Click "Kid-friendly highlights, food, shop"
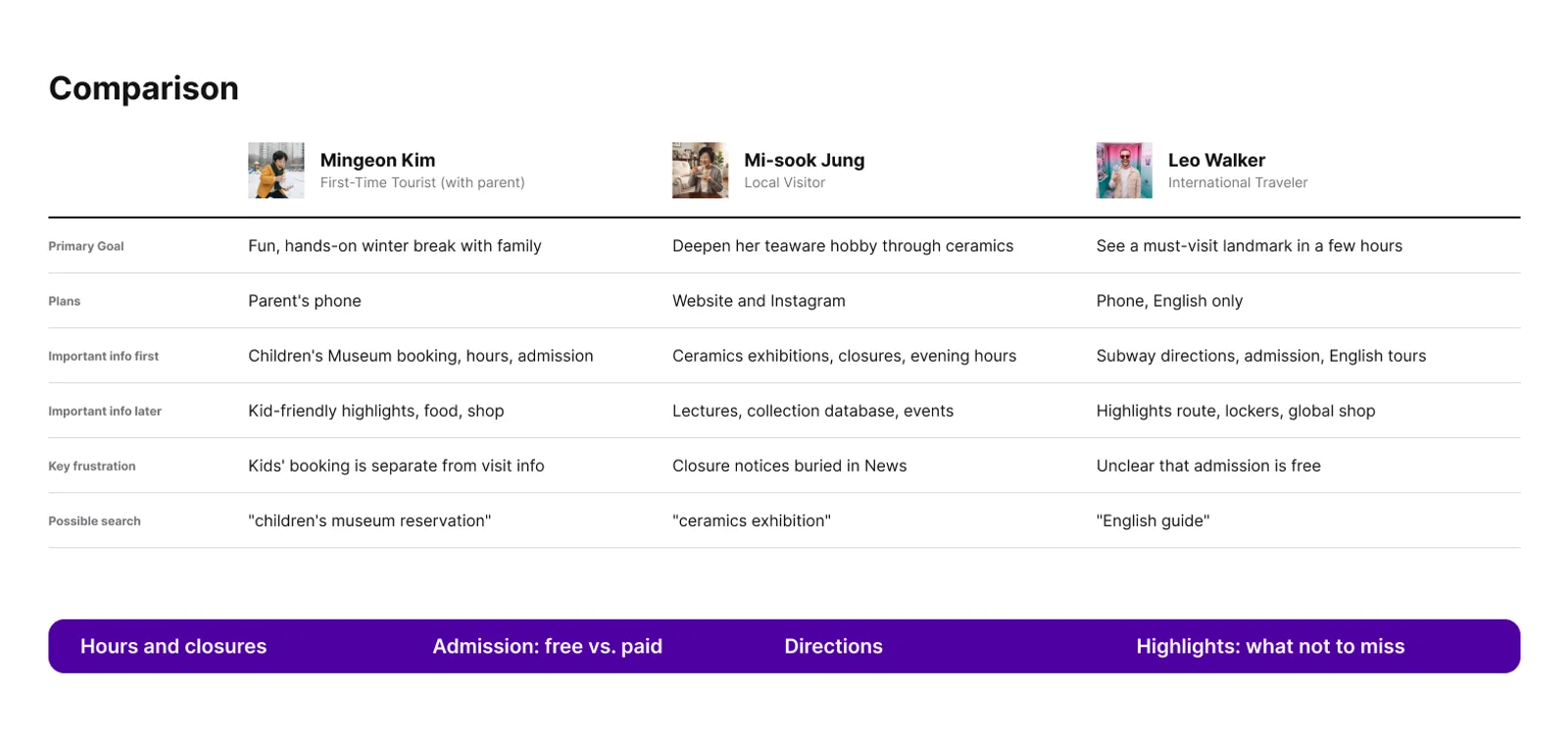 [376, 411]
